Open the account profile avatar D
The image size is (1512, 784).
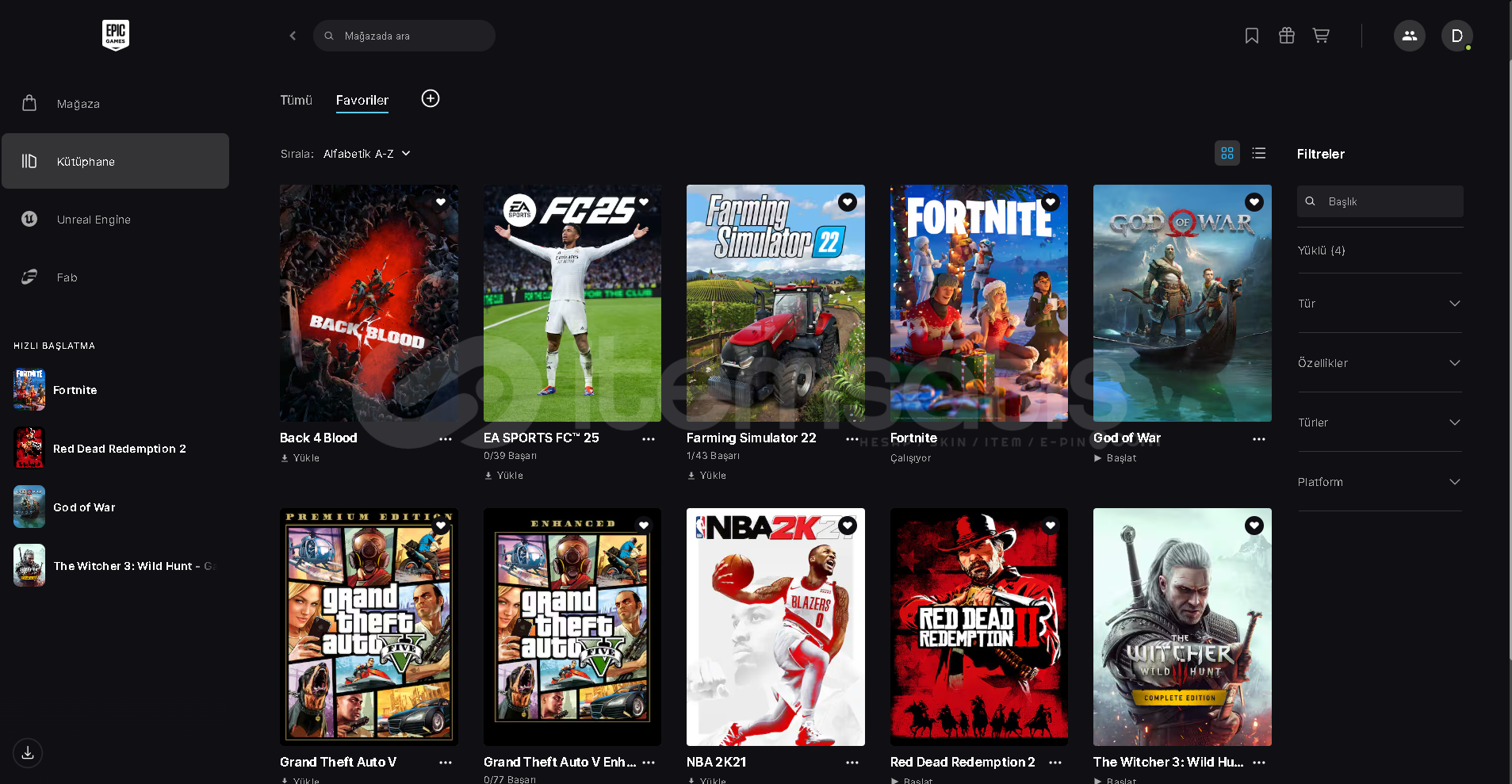(1457, 36)
